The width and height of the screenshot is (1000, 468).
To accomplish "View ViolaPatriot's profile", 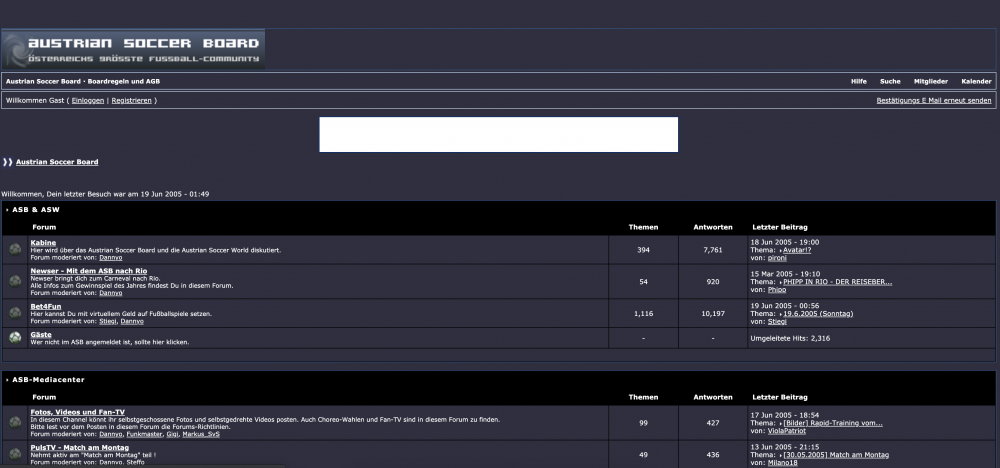I will point(786,431).
